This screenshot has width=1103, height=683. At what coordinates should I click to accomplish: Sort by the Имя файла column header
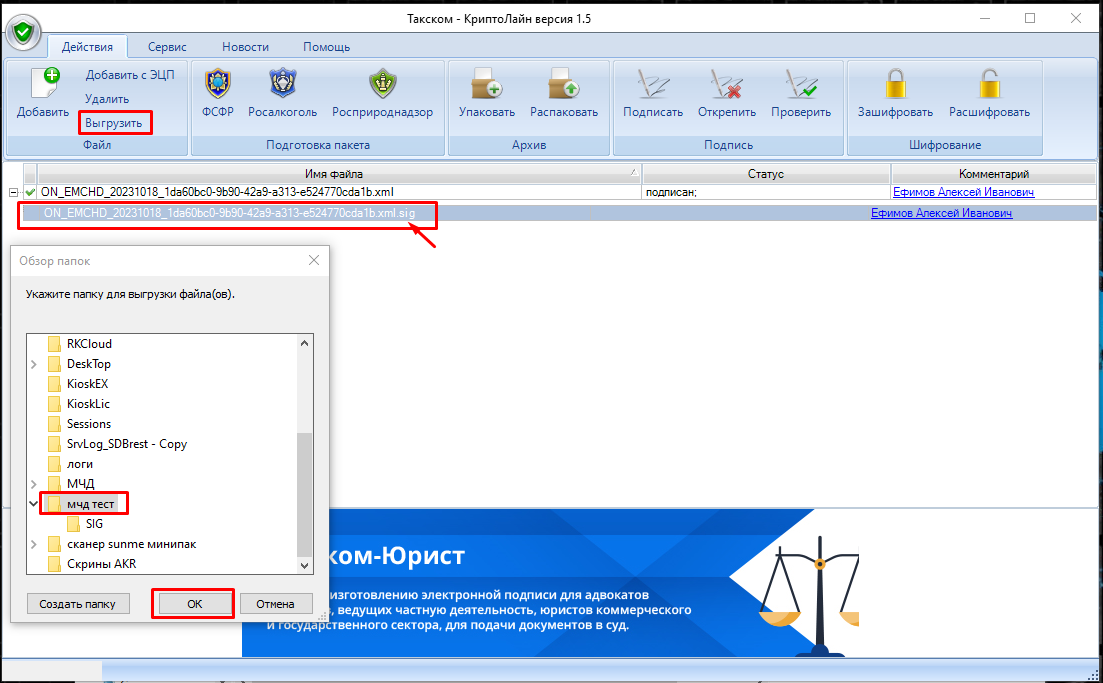click(x=339, y=174)
